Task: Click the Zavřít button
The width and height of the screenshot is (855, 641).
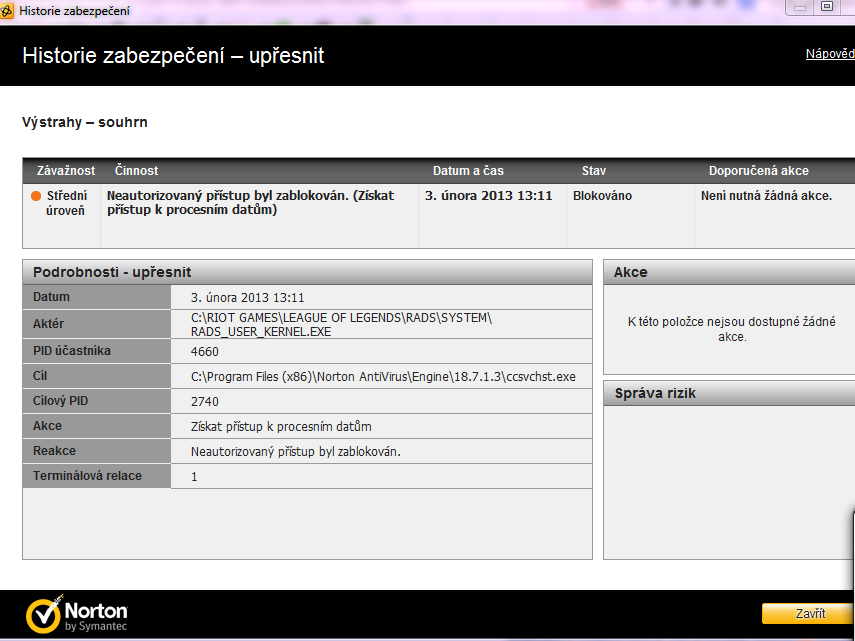Action: [x=808, y=614]
